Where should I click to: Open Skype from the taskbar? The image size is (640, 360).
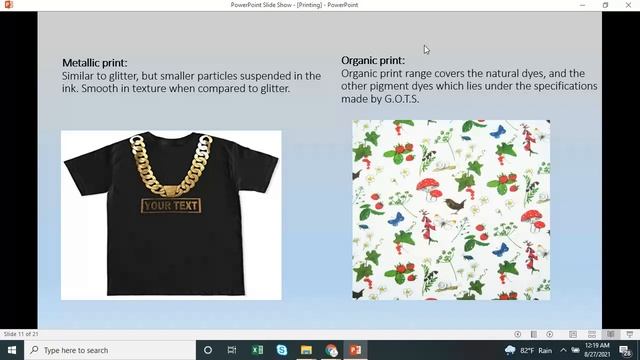[282, 350]
